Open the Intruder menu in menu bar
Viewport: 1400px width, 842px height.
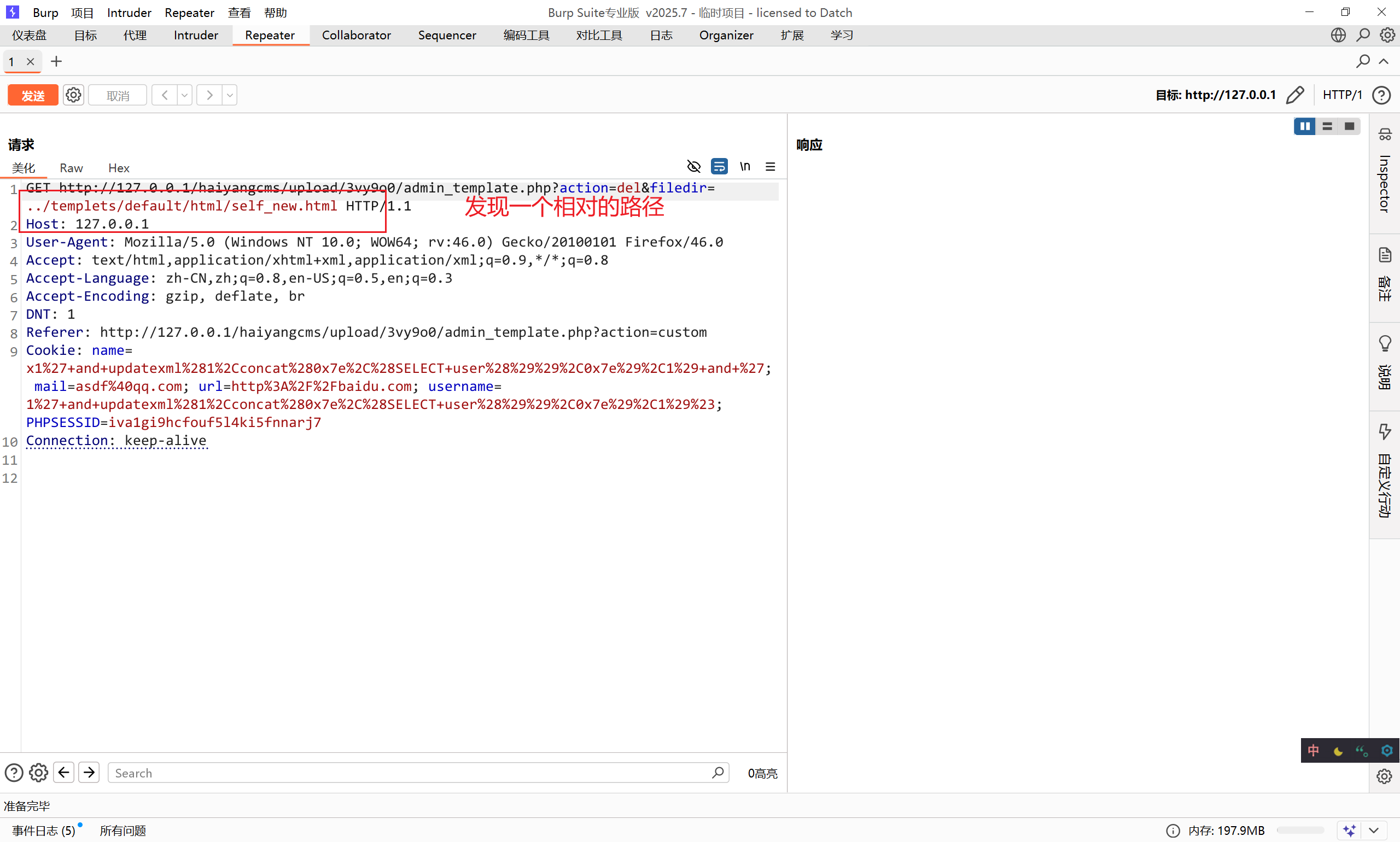click(x=129, y=13)
